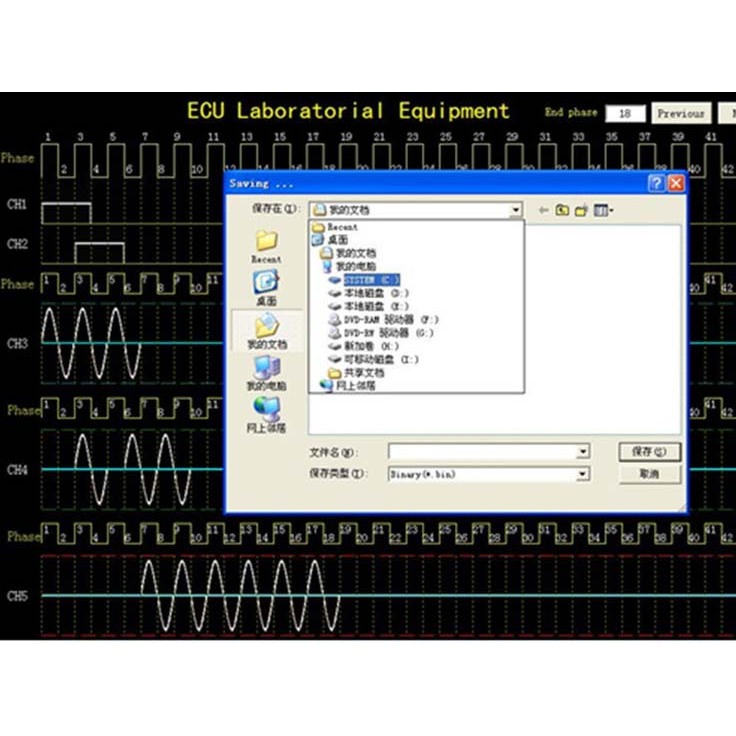Click the back arrow in save dialog toolbar
Image resolution: width=736 pixels, height=736 pixels.
543,210
